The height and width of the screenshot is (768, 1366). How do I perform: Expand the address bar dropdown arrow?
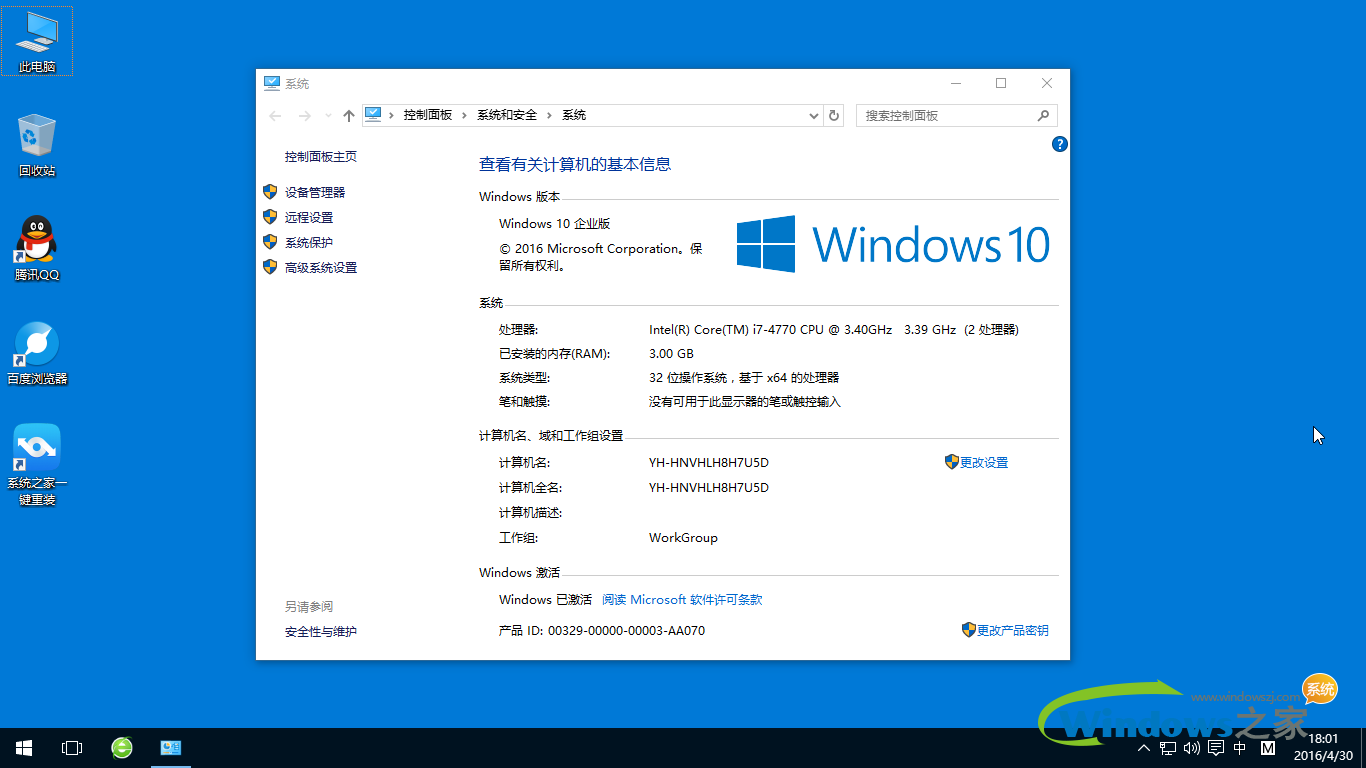click(813, 115)
